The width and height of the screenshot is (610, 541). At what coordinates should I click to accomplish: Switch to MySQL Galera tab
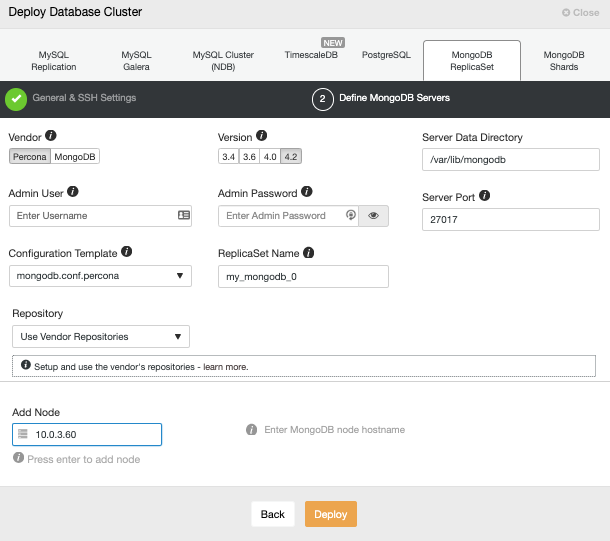tap(136, 61)
